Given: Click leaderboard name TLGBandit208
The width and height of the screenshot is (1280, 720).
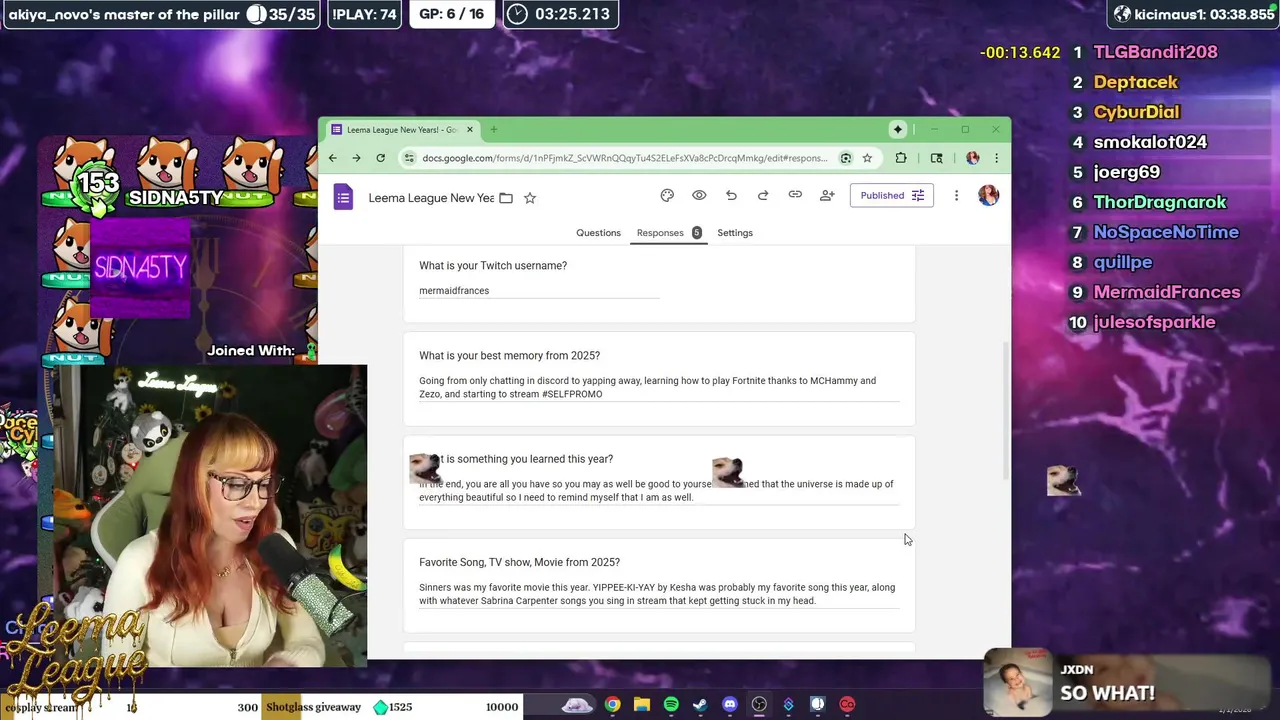Looking at the screenshot, I should click(1155, 52).
